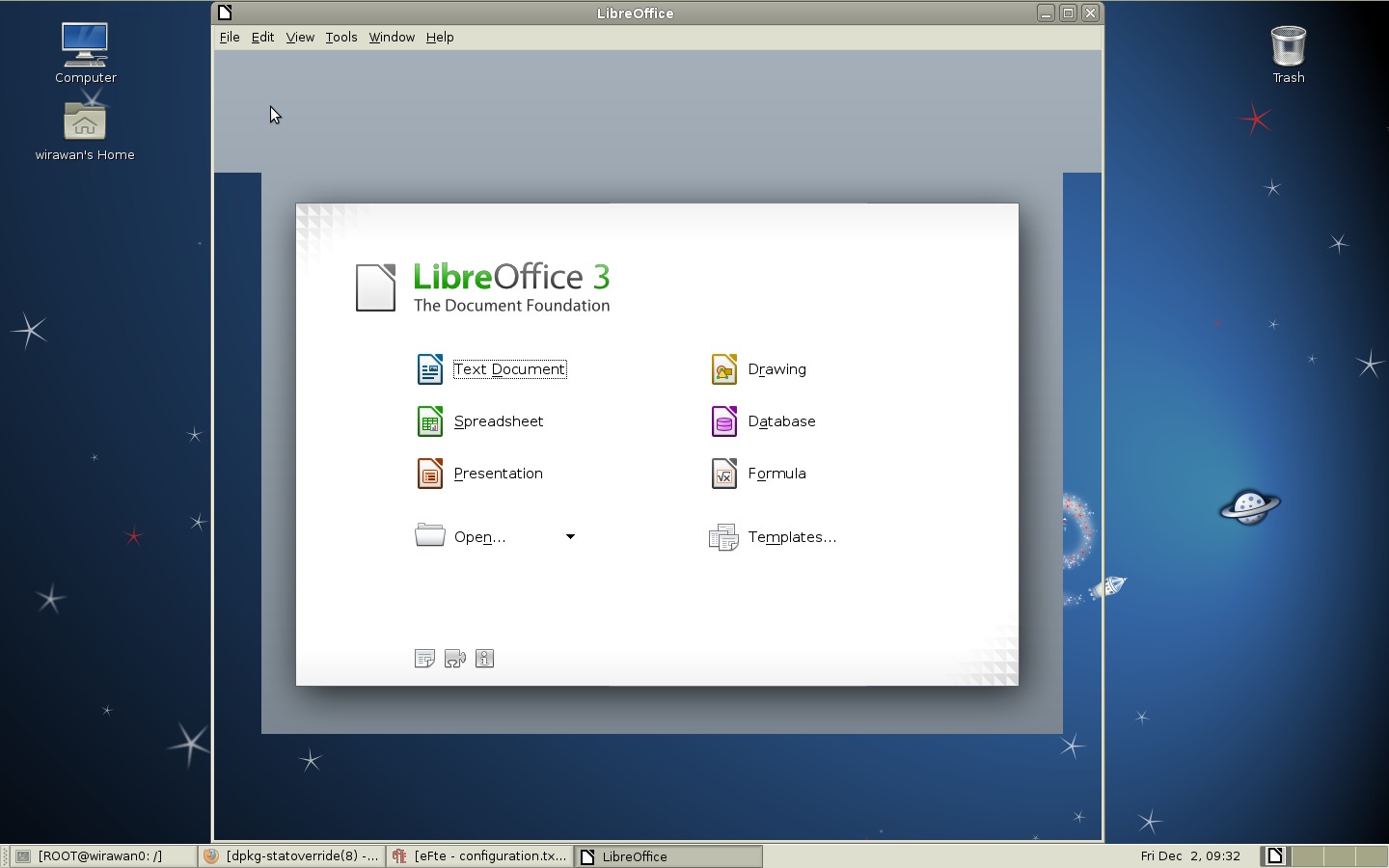Click the extensions puzzle piece icon
1389x868 pixels.
coord(455,659)
